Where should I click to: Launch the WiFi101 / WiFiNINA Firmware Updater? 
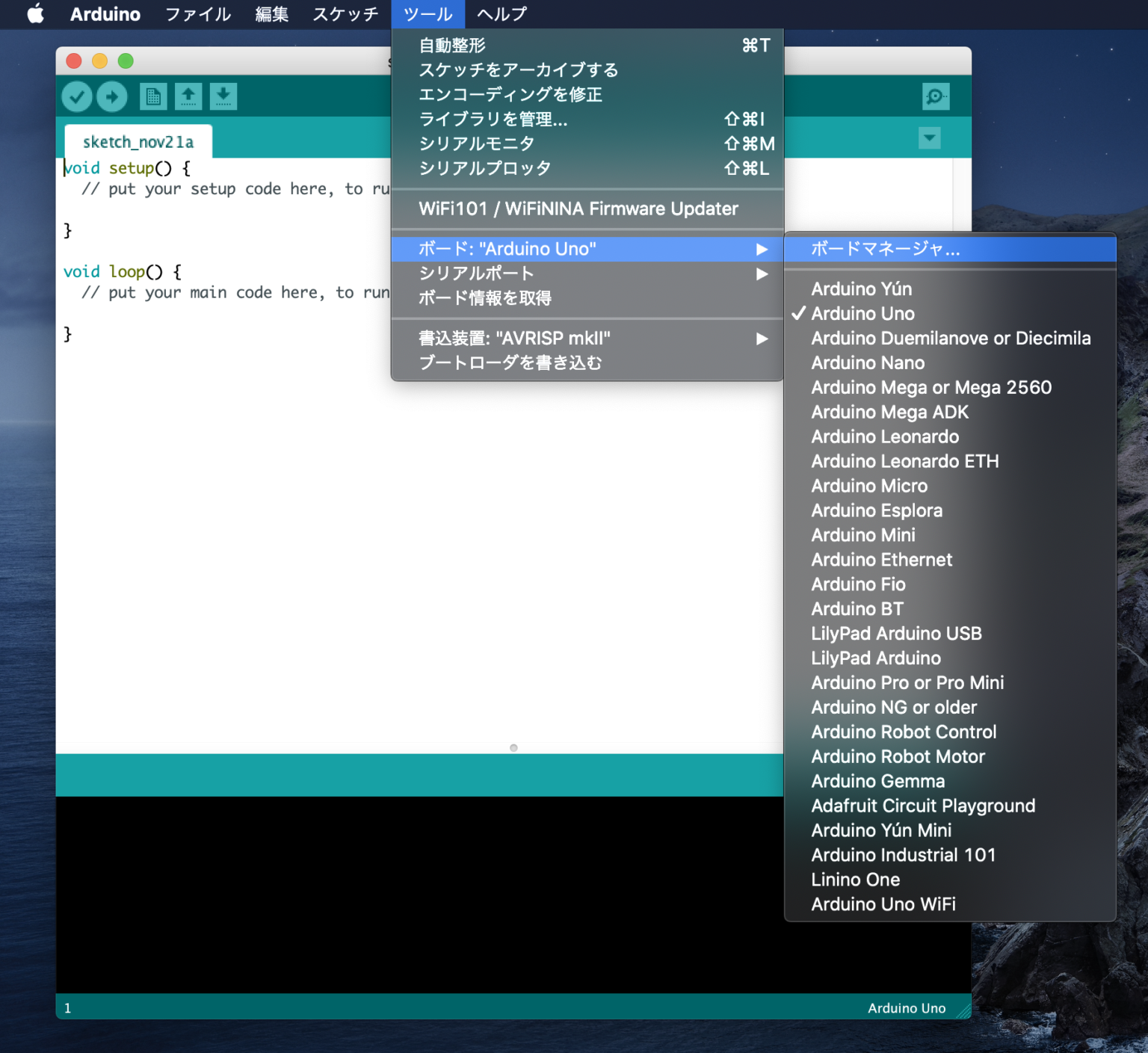pyautogui.click(x=578, y=209)
